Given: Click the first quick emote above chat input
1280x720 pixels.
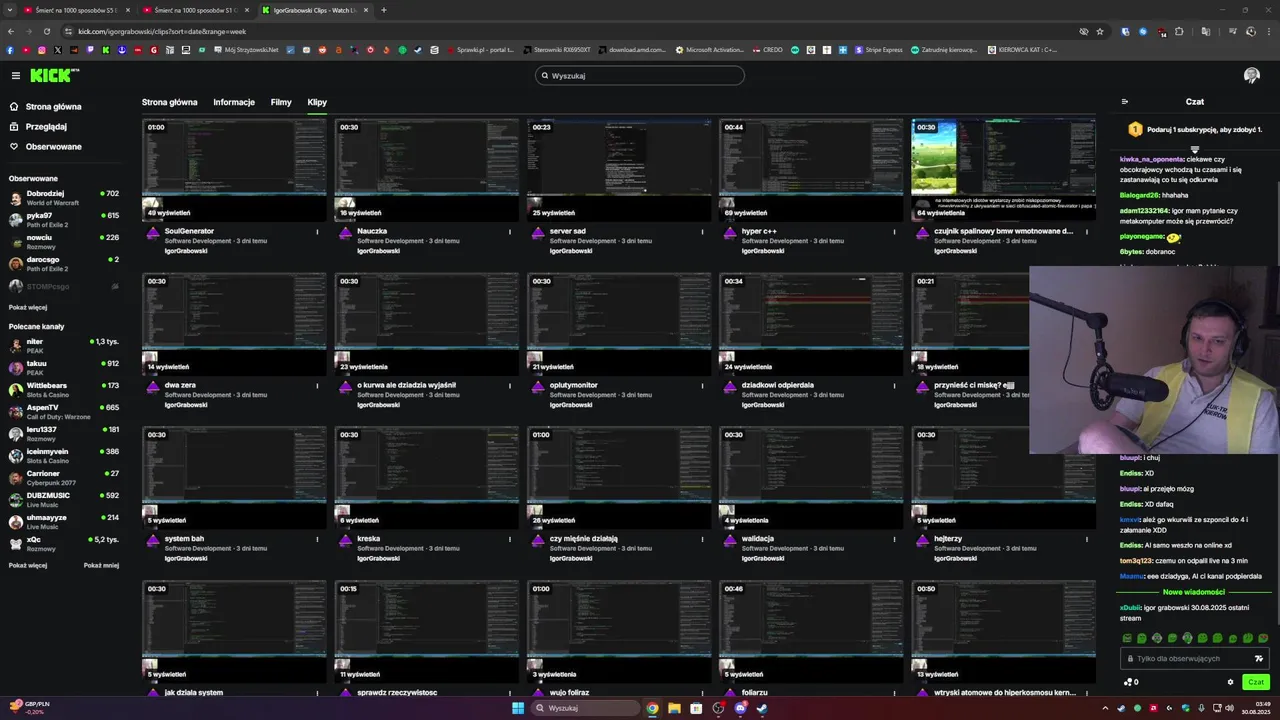Looking at the screenshot, I should [x=1127, y=638].
